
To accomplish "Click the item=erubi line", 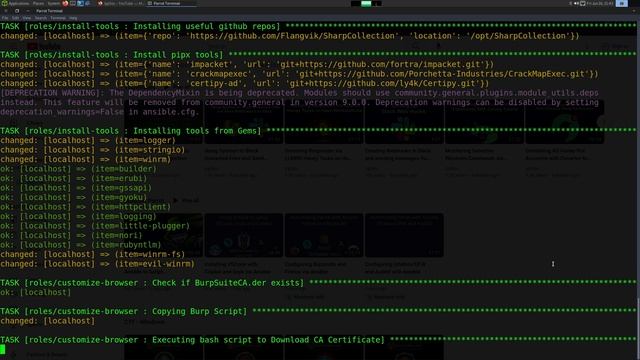I will pos(73,178).
